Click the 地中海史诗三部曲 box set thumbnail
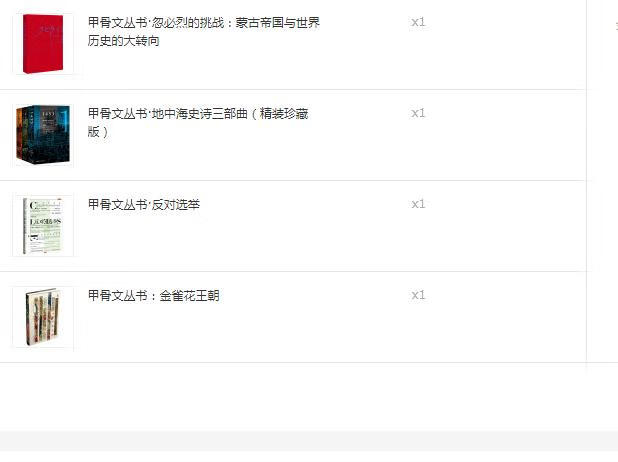 (x=43, y=135)
